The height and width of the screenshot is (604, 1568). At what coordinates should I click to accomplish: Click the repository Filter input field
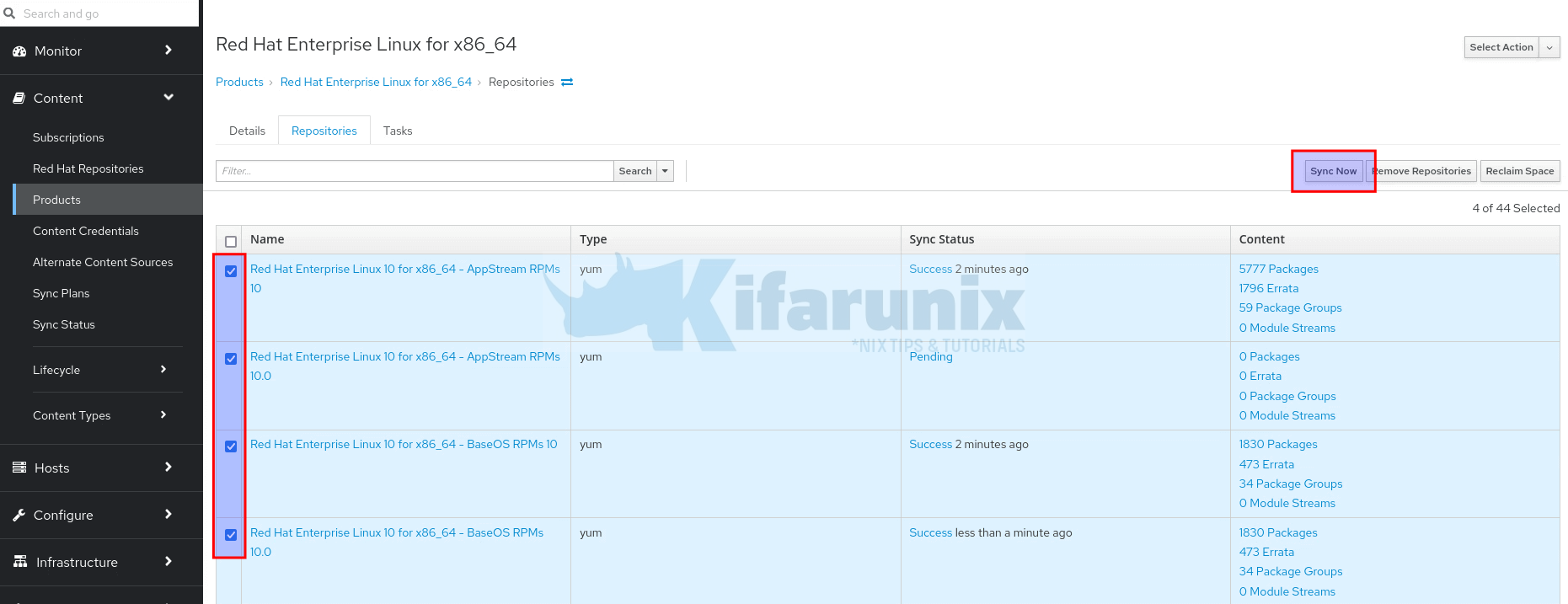[414, 171]
